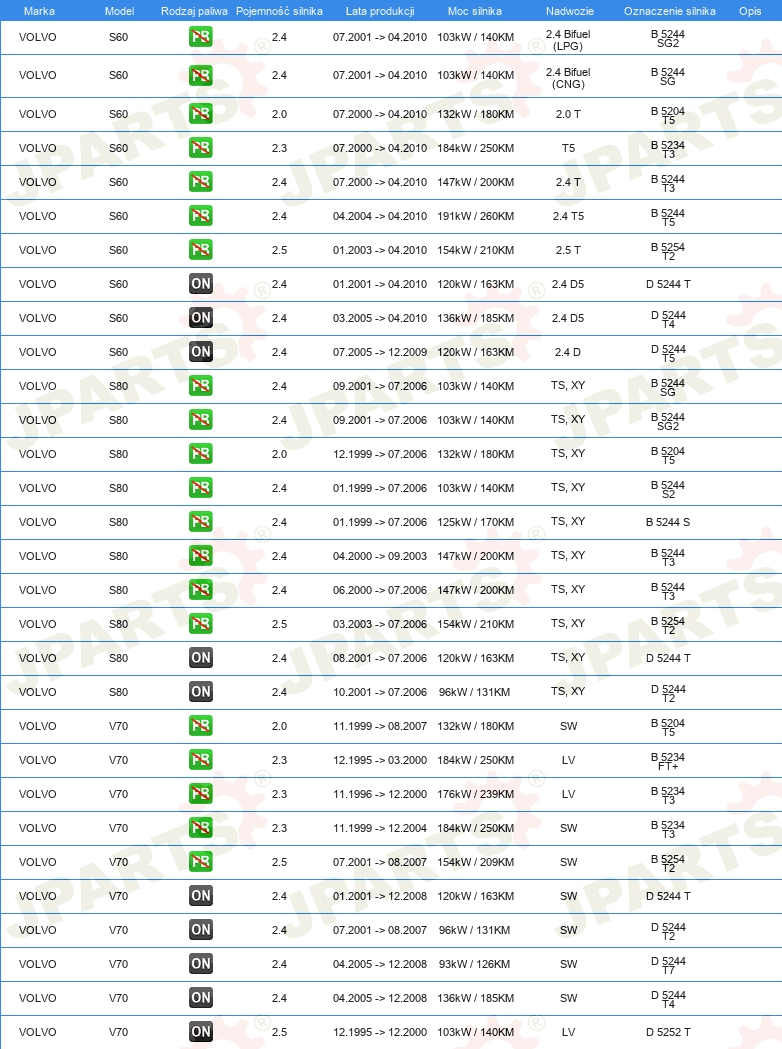Screen dimensions: 782x1049
Task: Click the Lata produkcji column header
Action: click(380, 11)
